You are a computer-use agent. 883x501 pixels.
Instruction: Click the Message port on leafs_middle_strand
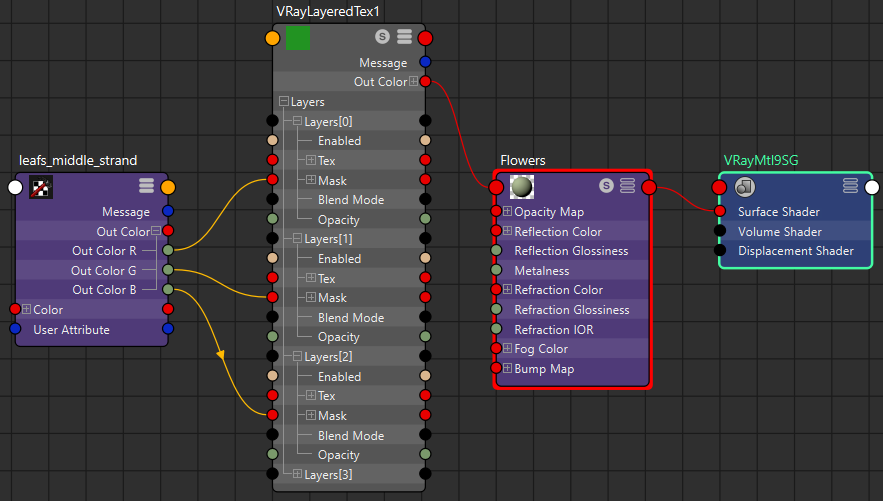click(x=168, y=211)
